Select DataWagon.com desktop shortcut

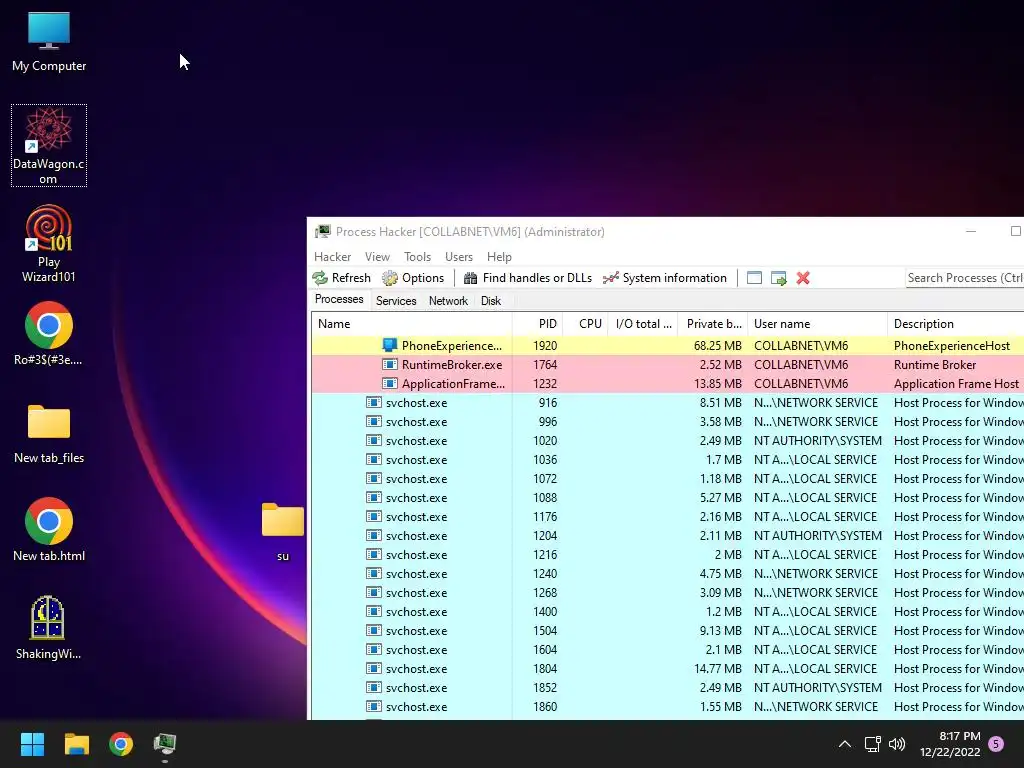coord(49,146)
